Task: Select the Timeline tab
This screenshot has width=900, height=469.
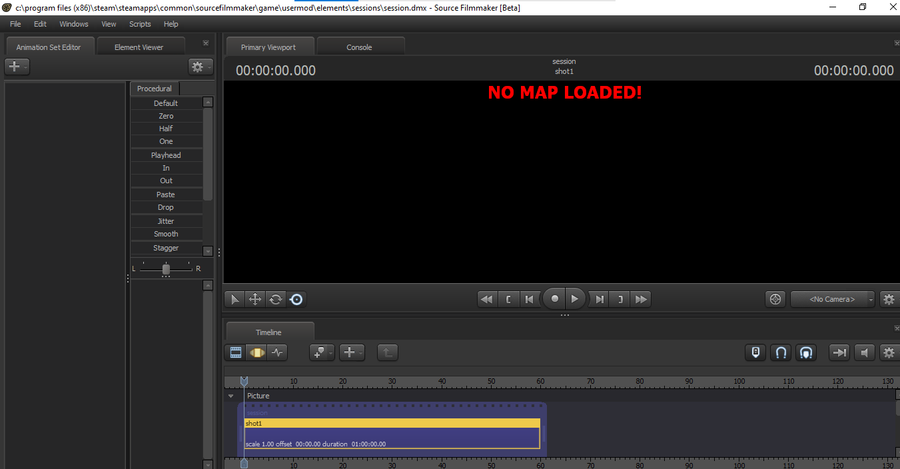Action: point(269,332)
